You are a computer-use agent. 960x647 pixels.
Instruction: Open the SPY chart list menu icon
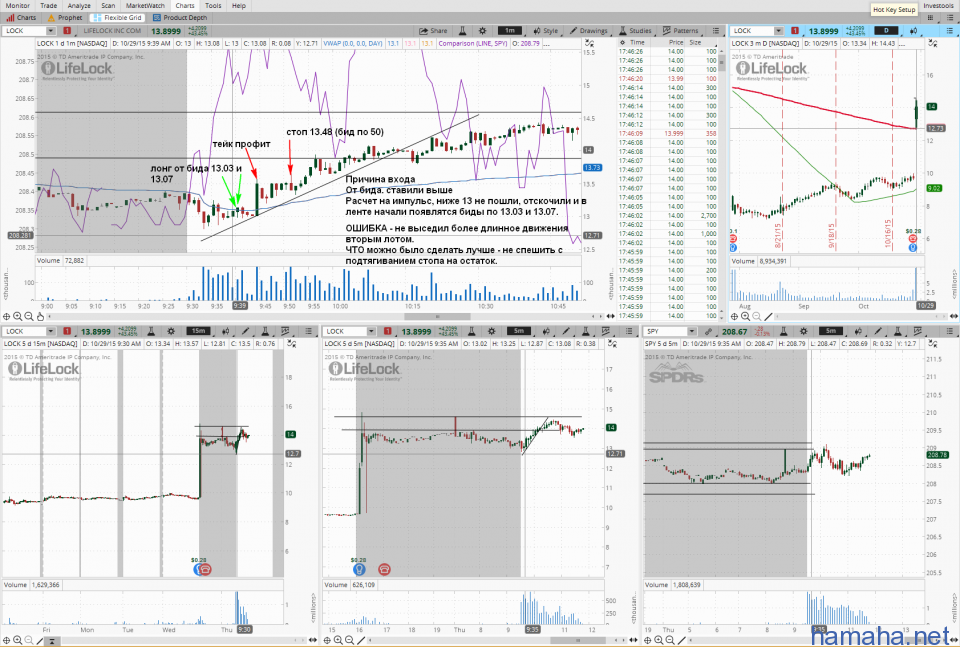[x=950, y=331]
